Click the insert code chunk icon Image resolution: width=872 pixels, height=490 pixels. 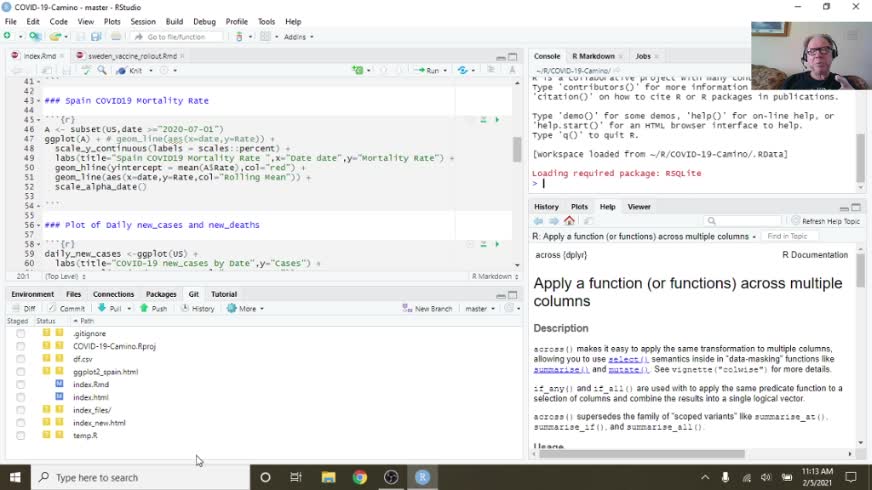pyautogui.click(x=358, y=71)
